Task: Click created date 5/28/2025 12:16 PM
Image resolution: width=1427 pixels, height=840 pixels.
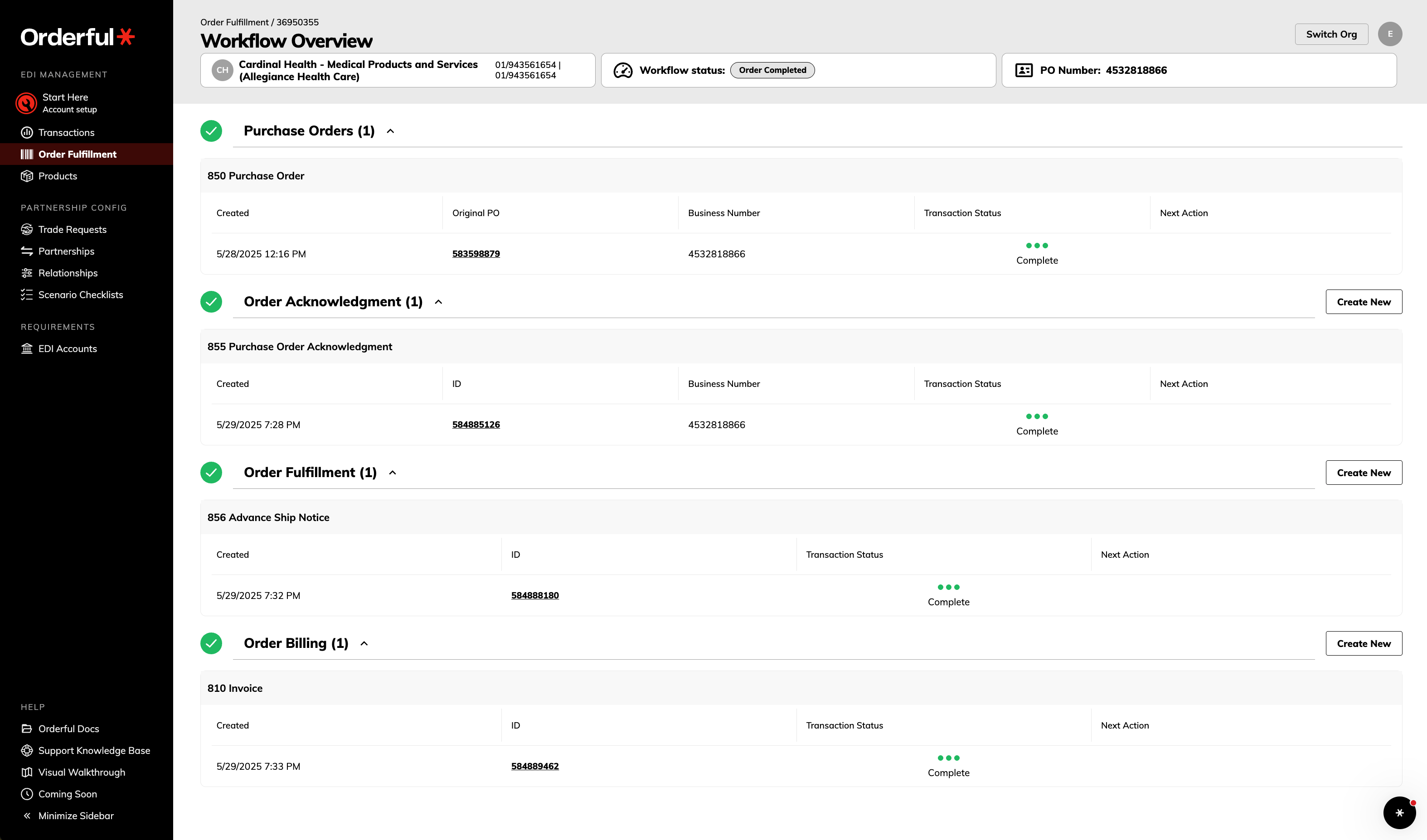Action: click(x=261, y=254)
